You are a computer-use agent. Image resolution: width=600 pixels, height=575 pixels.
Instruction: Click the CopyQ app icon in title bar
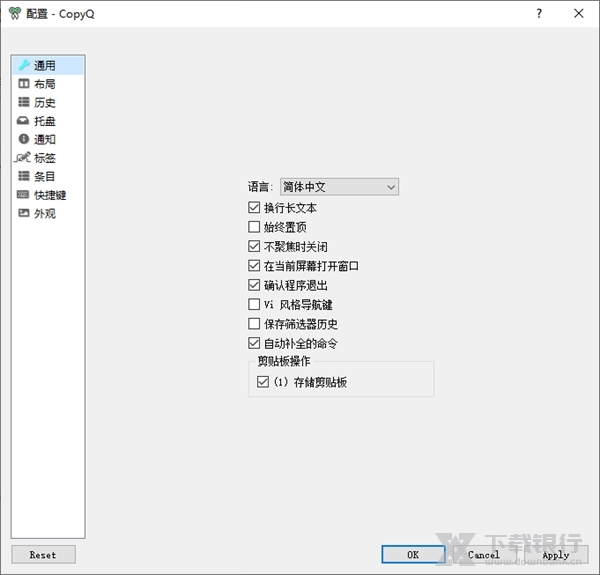15,13
